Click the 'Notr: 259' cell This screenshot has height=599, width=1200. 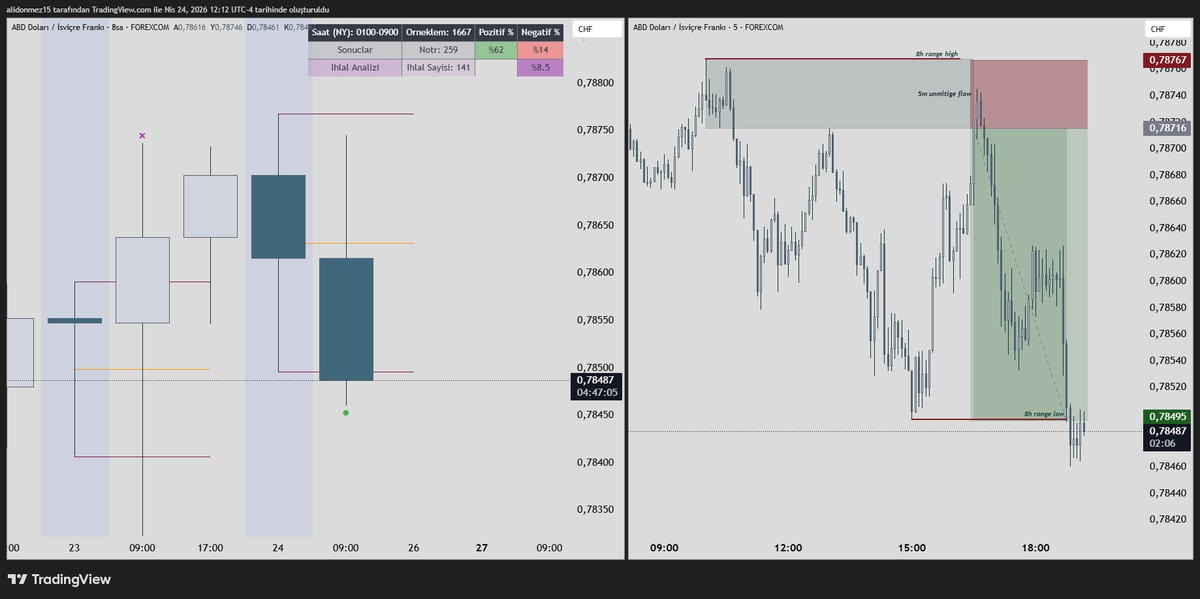pyautogui.click(x=438, y=50)
